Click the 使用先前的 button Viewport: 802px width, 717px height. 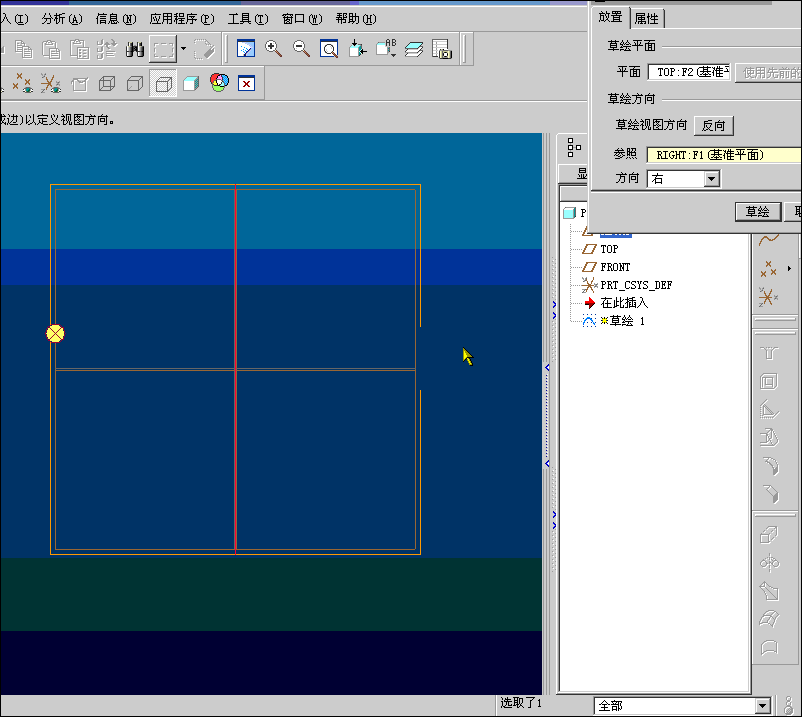pyautogui.click(x=769, y=73)
